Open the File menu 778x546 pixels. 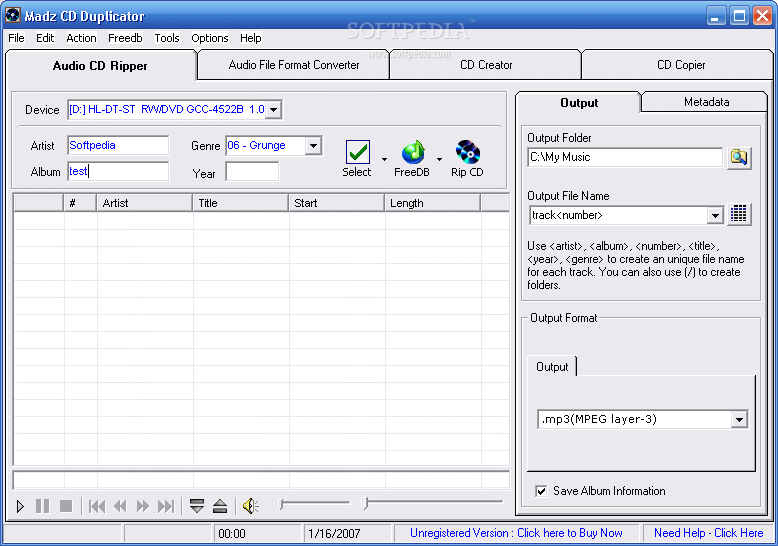(16, 38)
